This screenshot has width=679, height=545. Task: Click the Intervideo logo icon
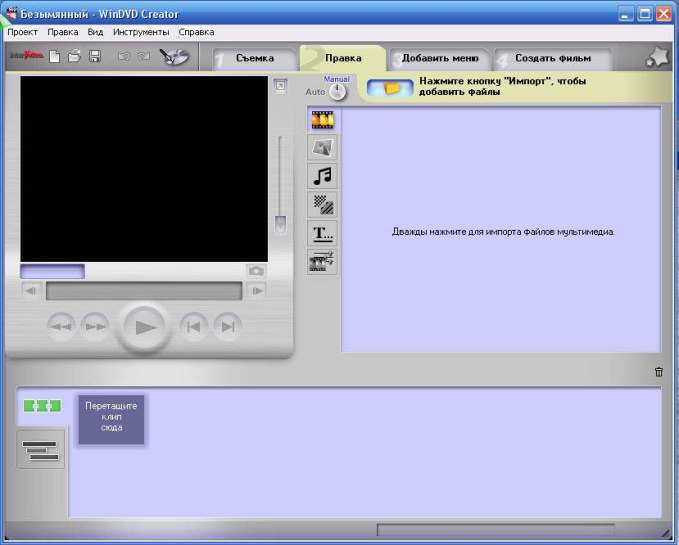coord(26,56)
